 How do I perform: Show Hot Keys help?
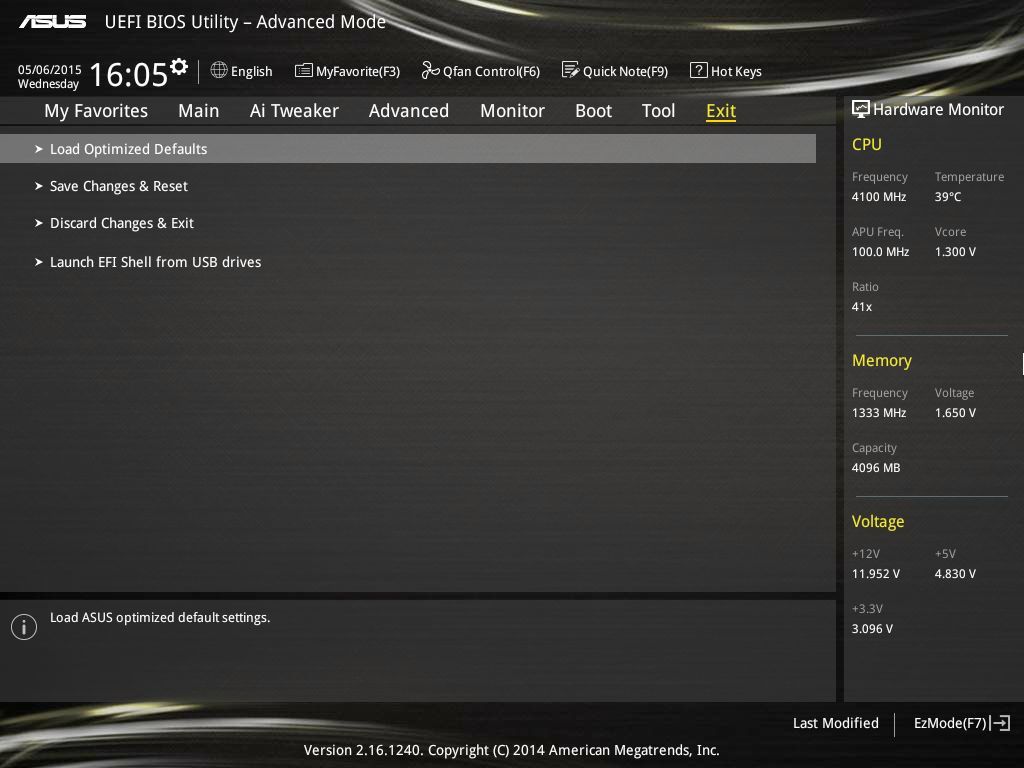736,71
